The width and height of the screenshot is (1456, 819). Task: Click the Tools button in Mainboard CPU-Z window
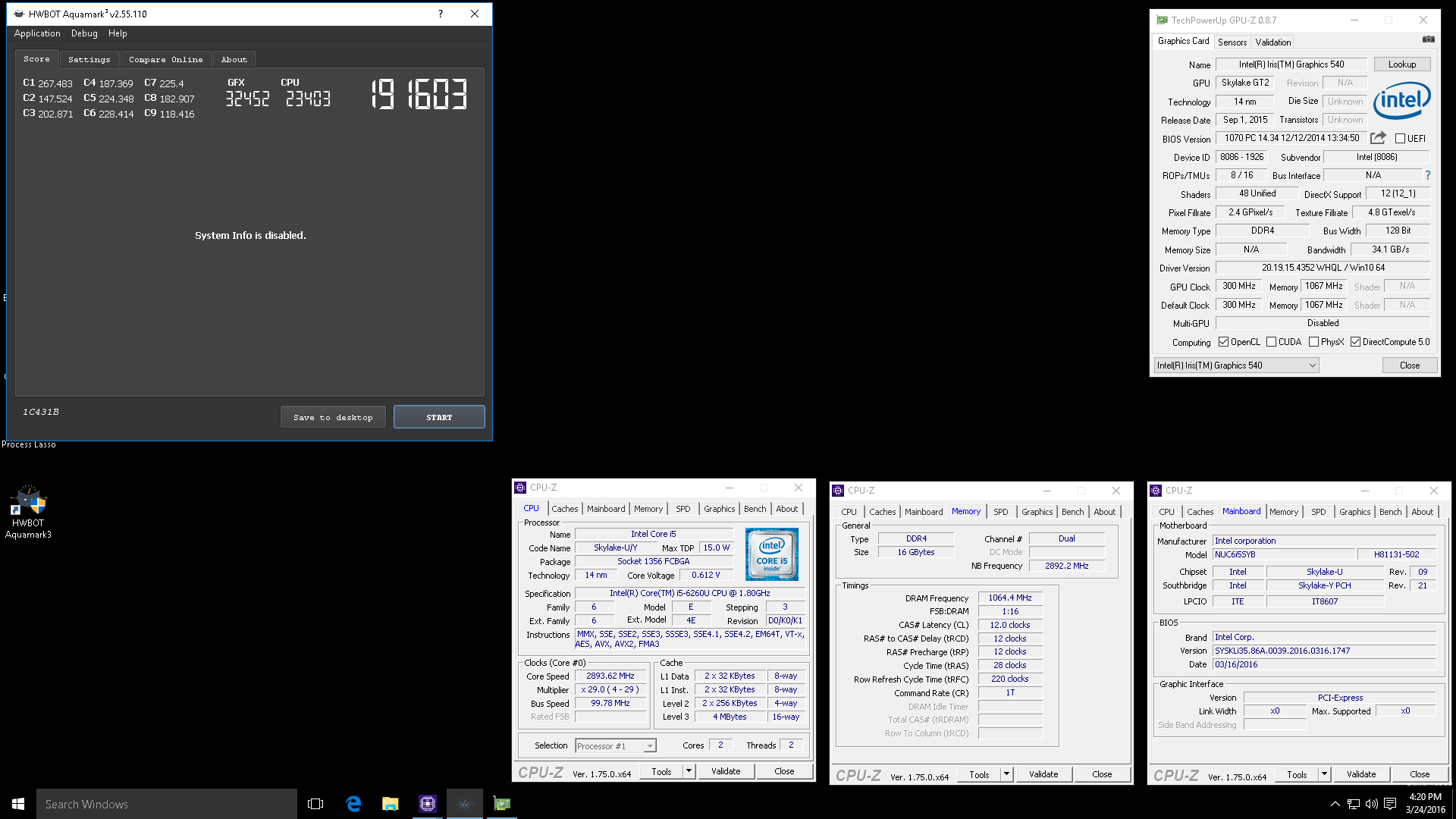point(1296,774)
